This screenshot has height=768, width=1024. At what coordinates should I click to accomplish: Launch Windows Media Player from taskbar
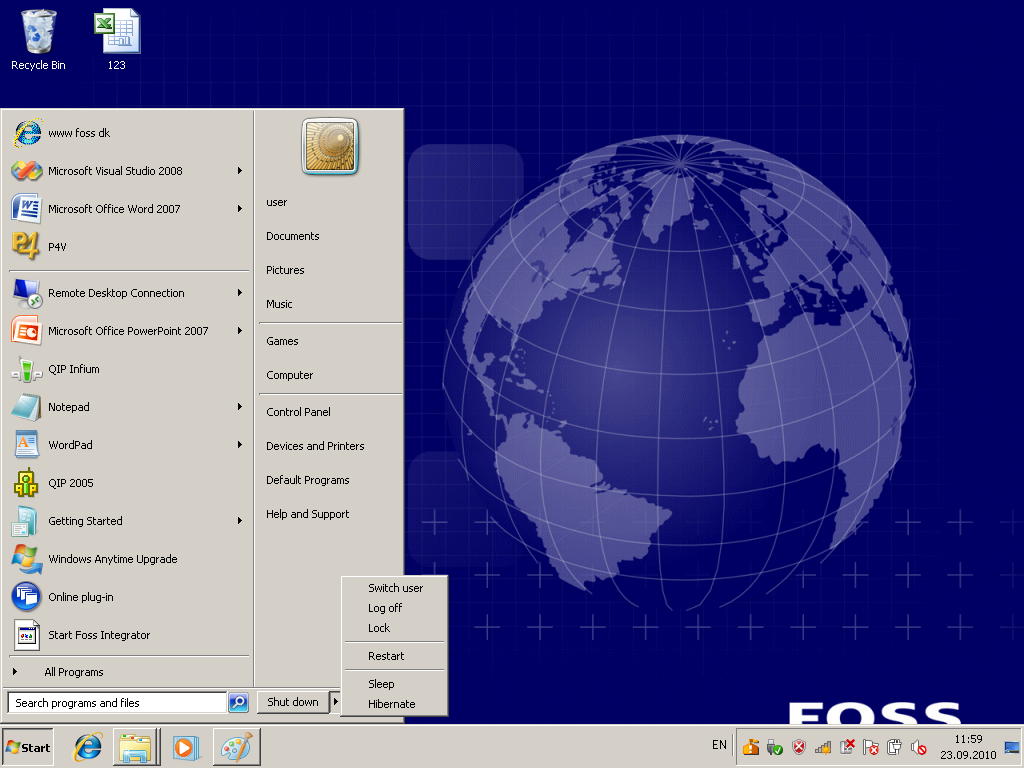click(185, 747)
